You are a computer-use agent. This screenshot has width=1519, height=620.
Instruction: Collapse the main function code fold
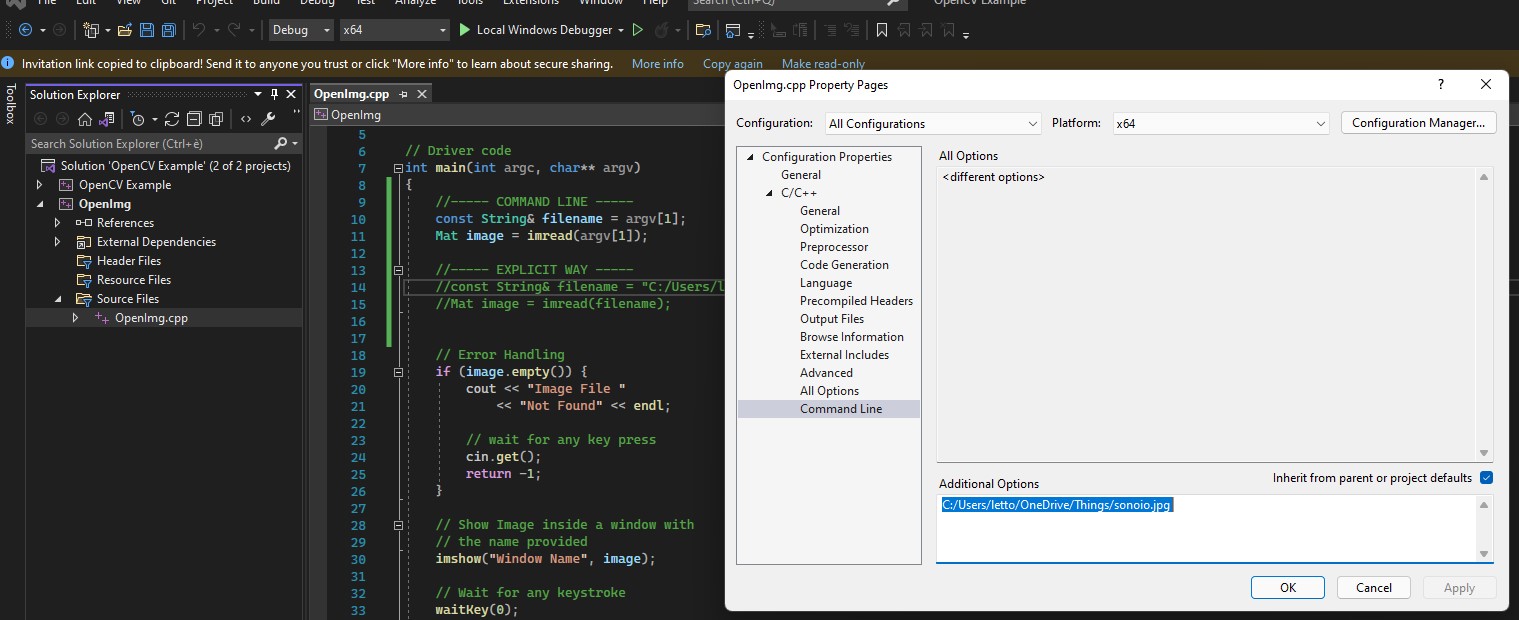[x=398, y=168]
